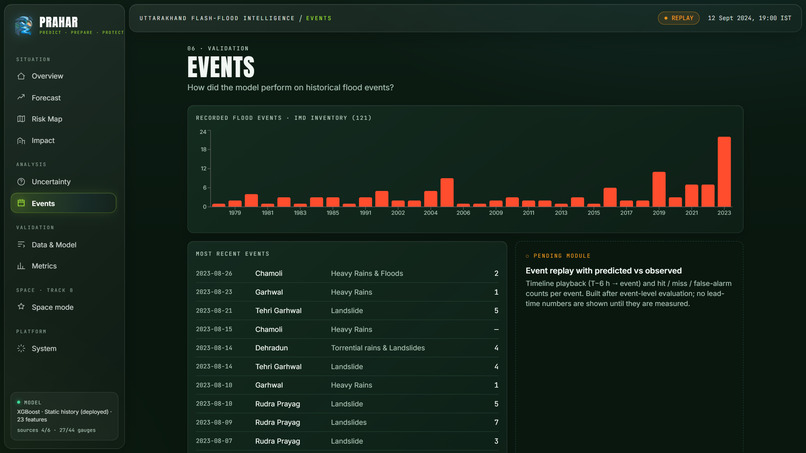Click the Events breadcrumb link
This screenshot has width=806, height=453.
(x=319, y=18)
